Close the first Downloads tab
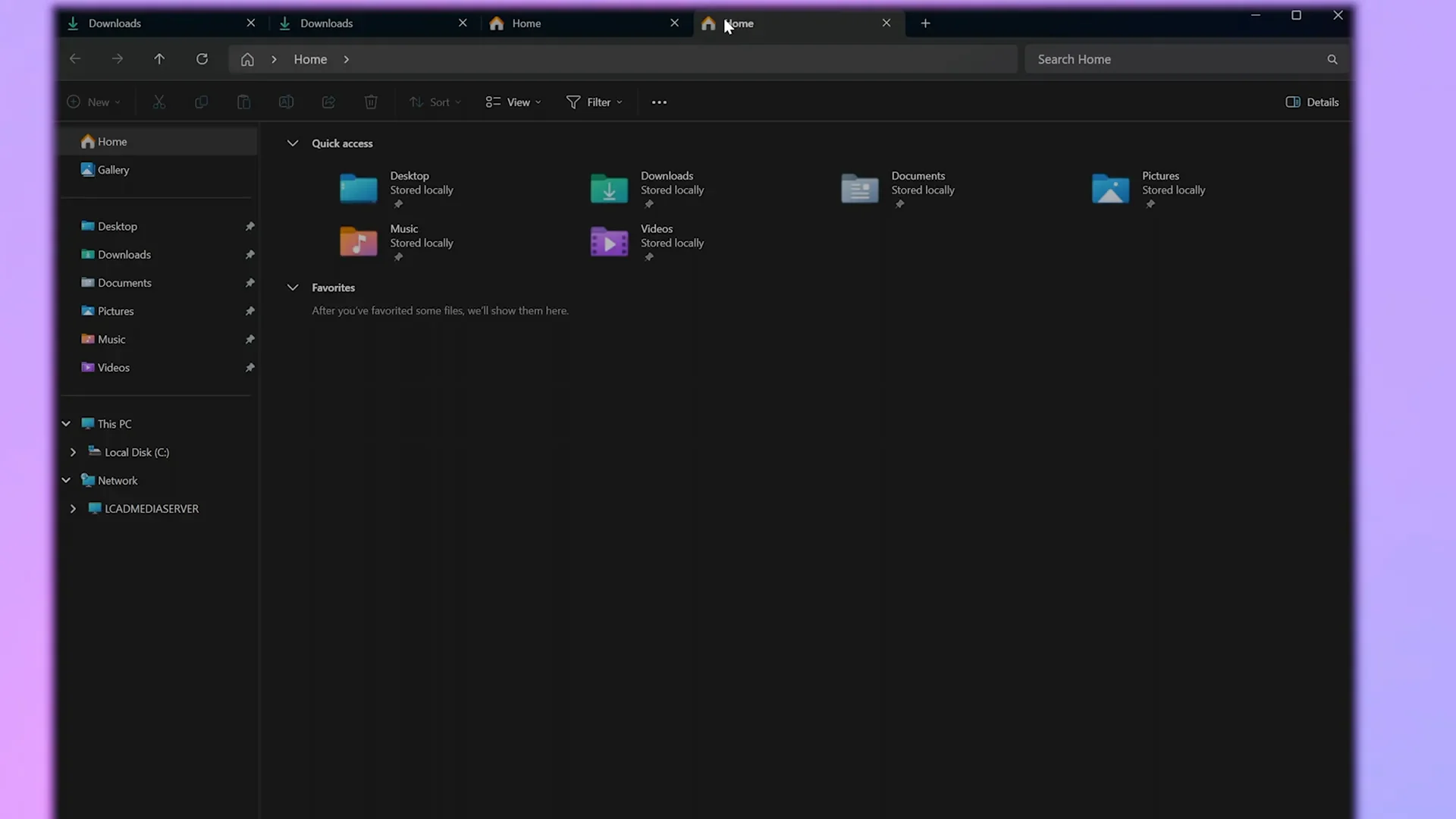 coord(251,24)
